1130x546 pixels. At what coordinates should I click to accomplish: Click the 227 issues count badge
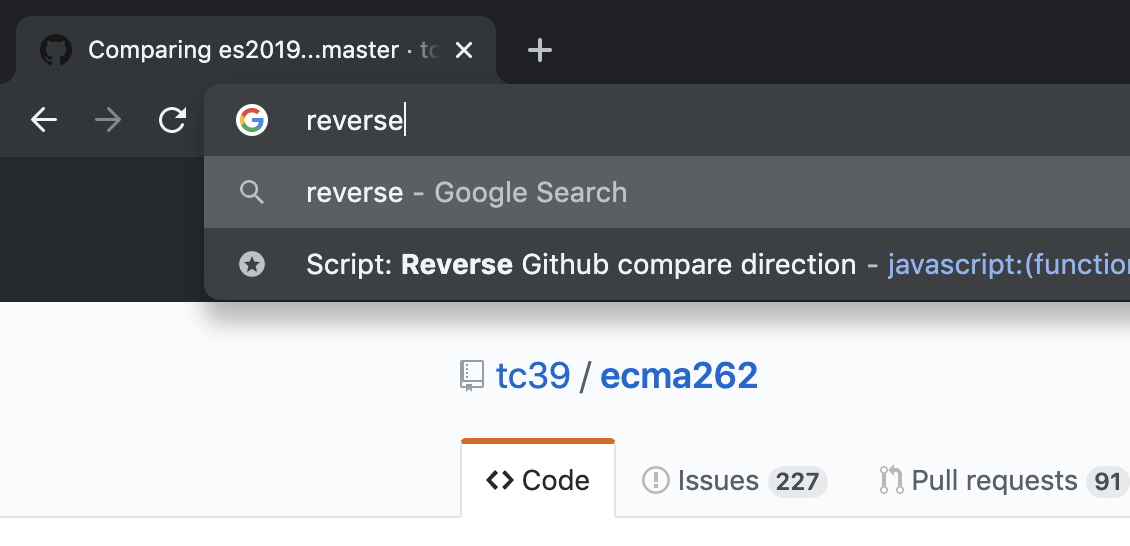tap(797, 482)
